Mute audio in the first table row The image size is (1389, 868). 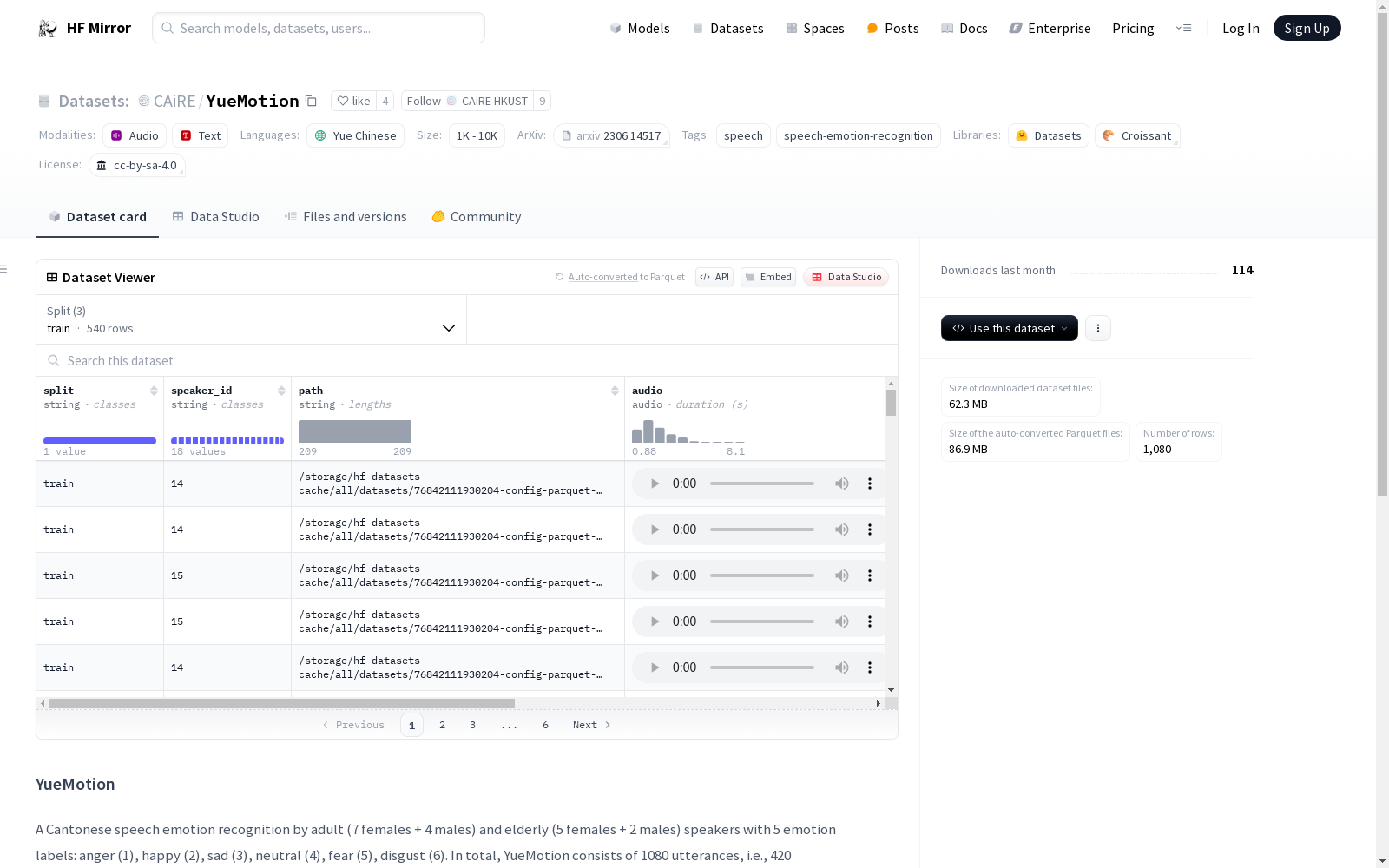[842, 483]
